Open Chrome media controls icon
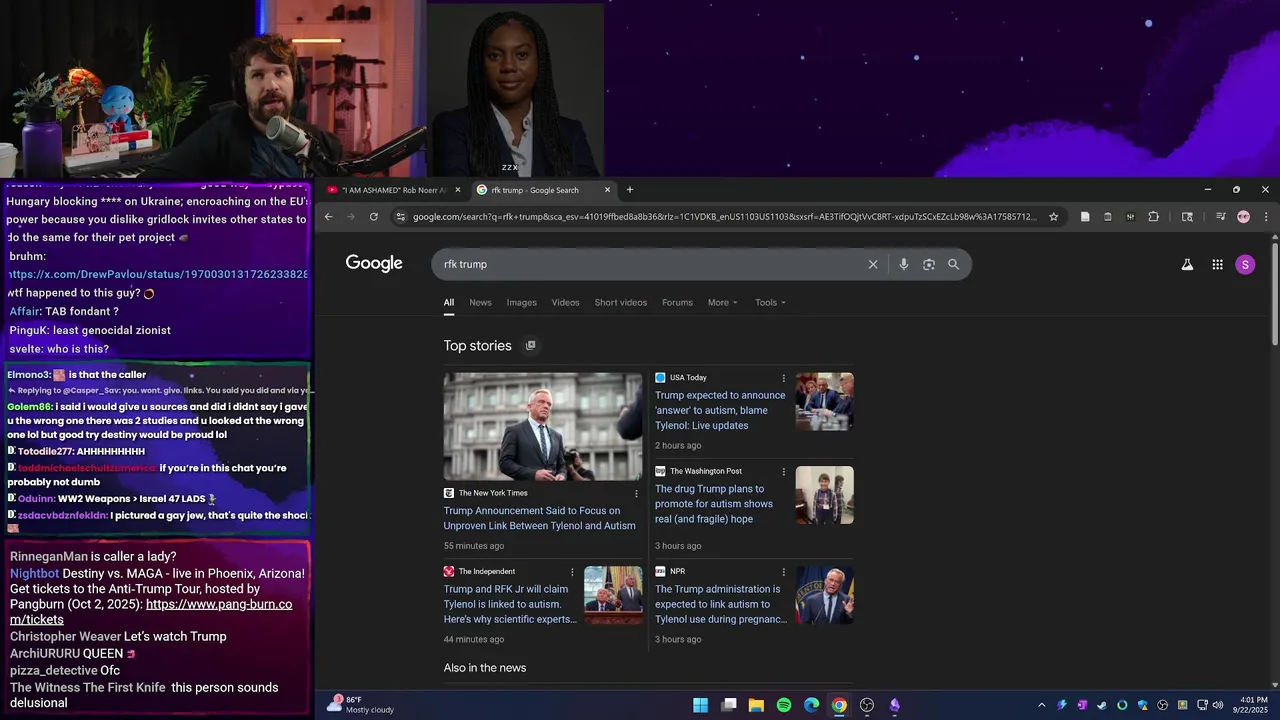 [1220, 217]
